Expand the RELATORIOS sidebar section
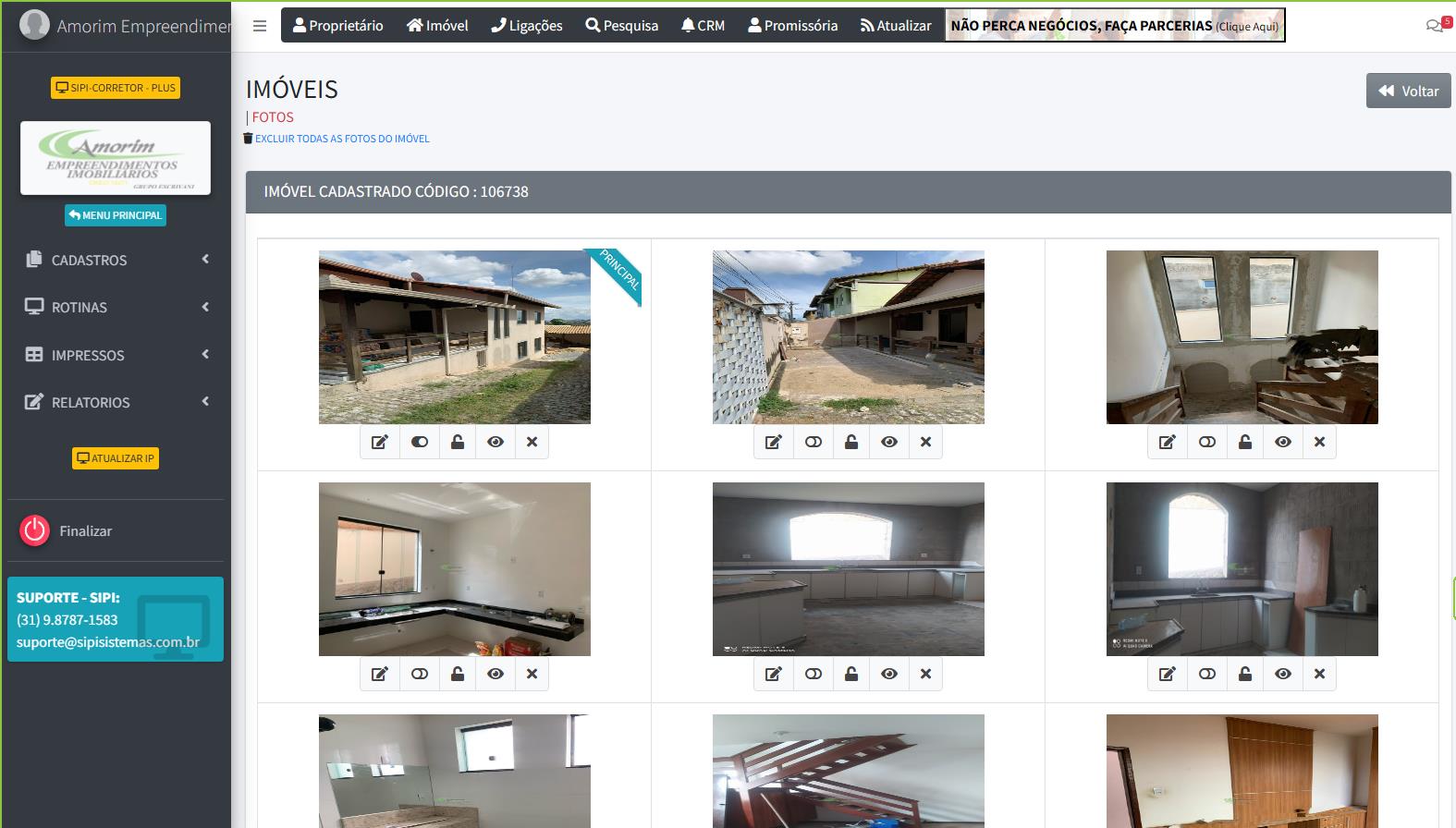Viewport: 1456px width, 828px height. point(116,402)
